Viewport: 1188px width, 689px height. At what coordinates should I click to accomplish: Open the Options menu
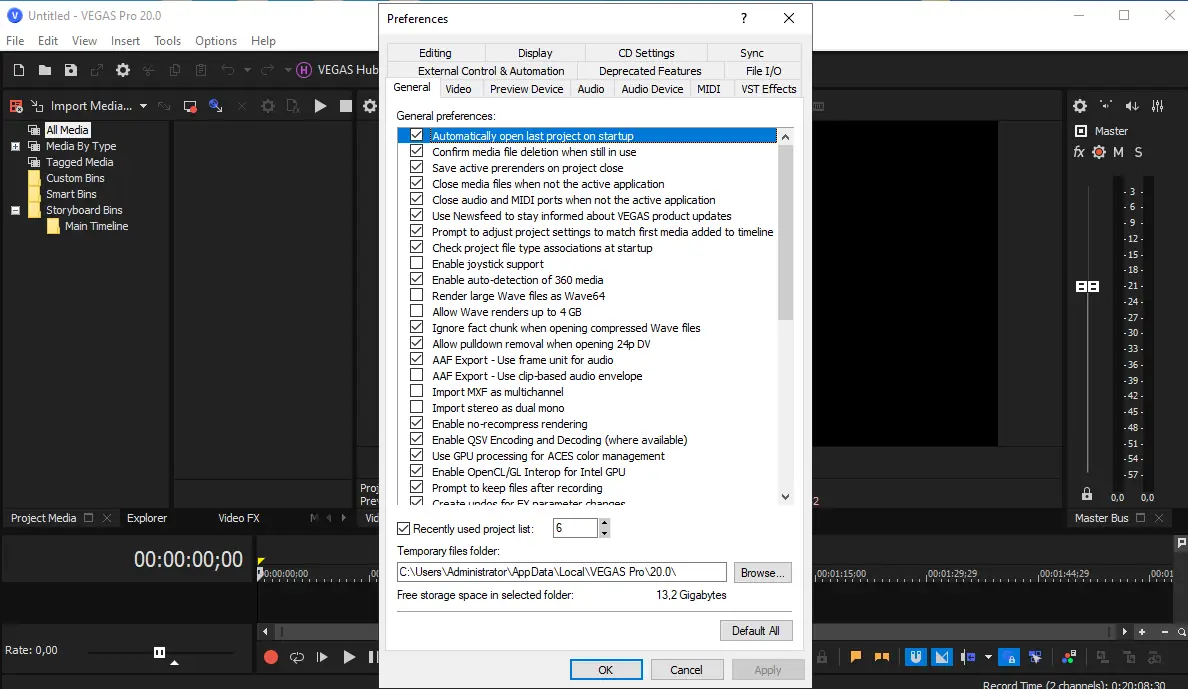pyautogui.click(x=216, y=41)
